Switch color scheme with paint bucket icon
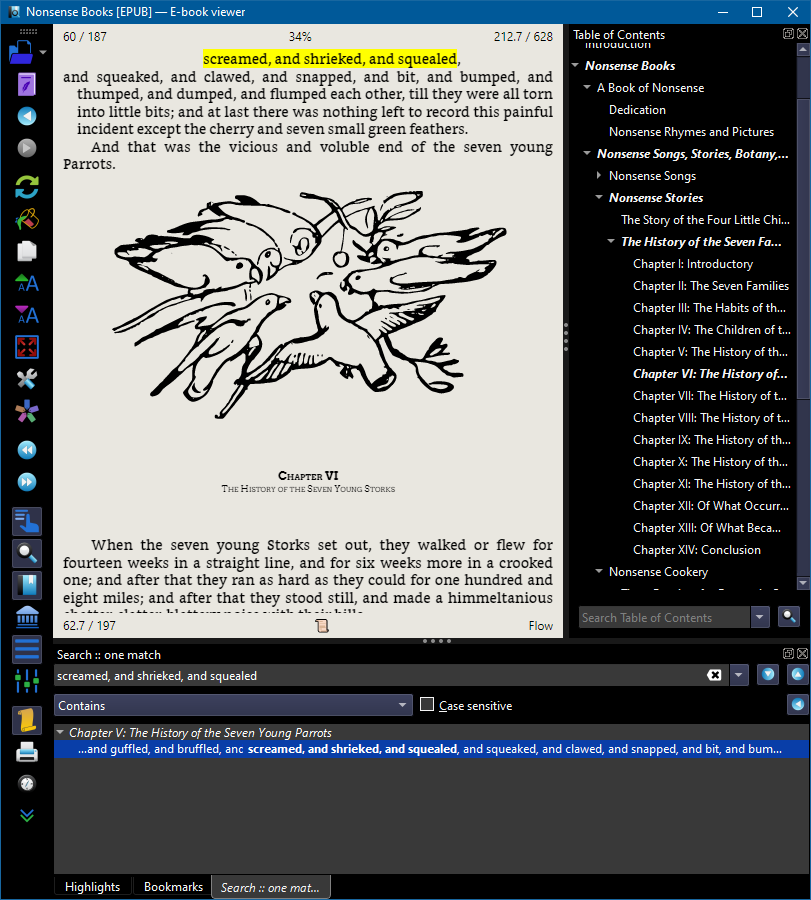 click(26, 219)
